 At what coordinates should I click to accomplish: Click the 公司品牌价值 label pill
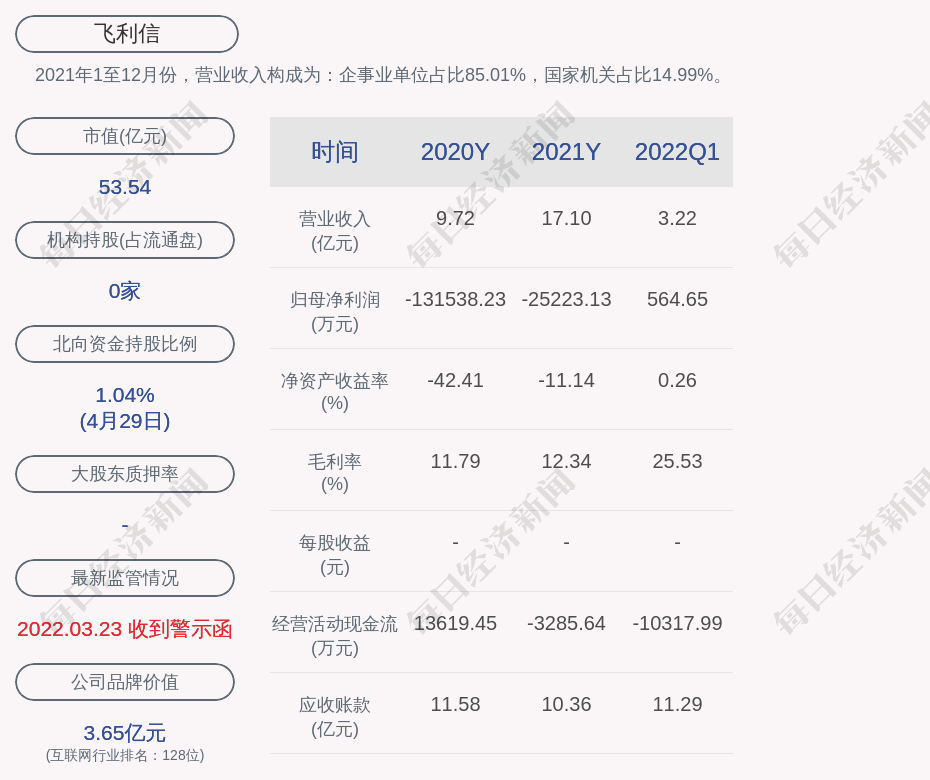coord(125,682)
